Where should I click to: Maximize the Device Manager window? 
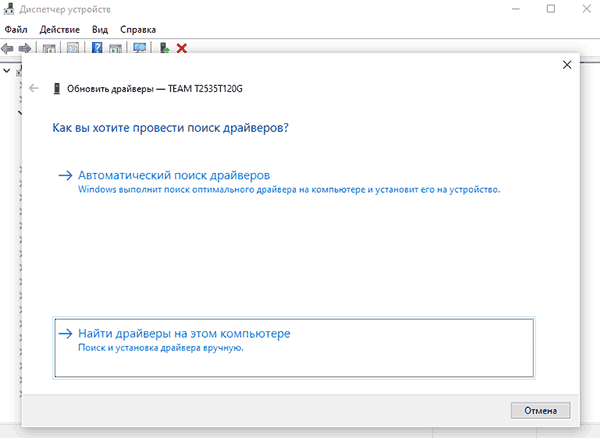tap(551, 8)
